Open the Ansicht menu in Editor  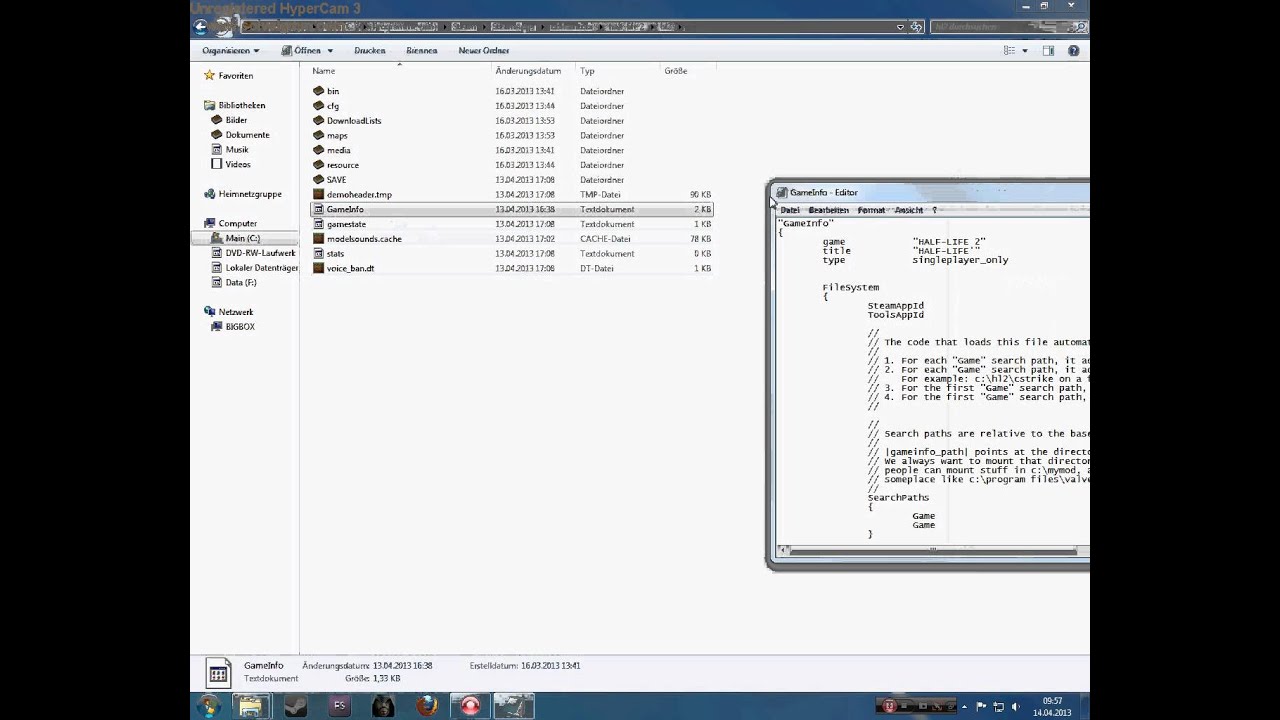(x=909, y=210)
